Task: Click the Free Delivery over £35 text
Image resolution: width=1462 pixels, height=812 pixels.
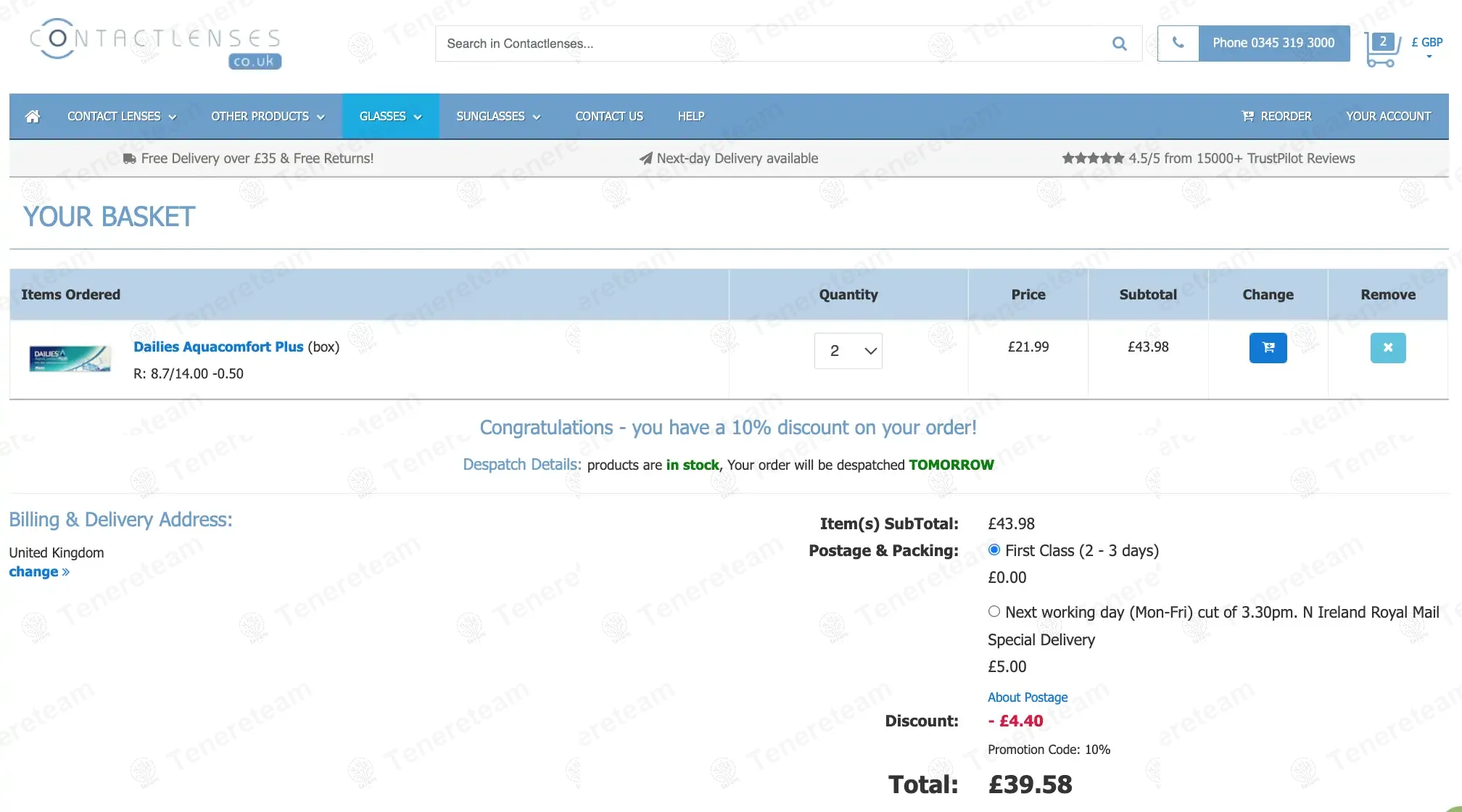Action: tap(257, 159)
